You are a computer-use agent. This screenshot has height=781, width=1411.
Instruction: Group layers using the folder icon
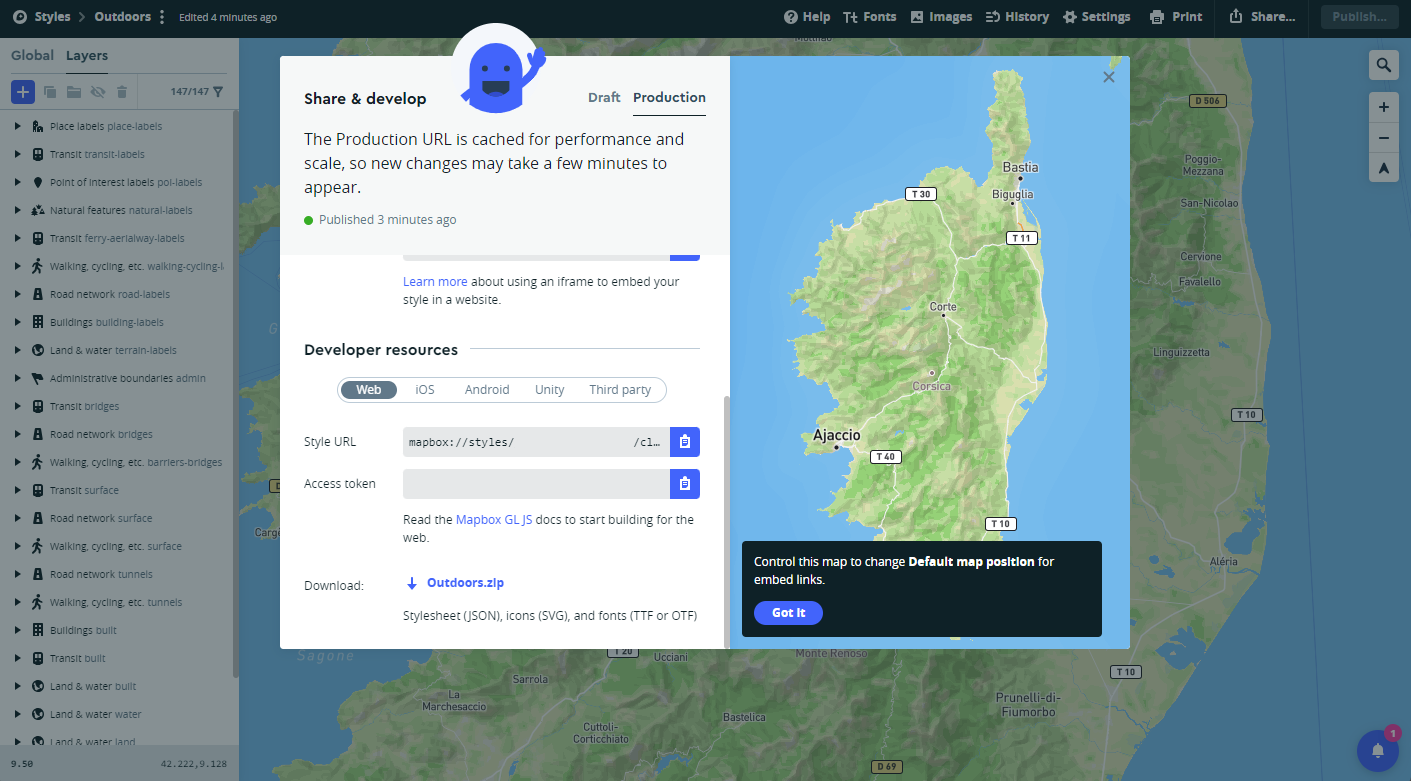pos(74,91)
